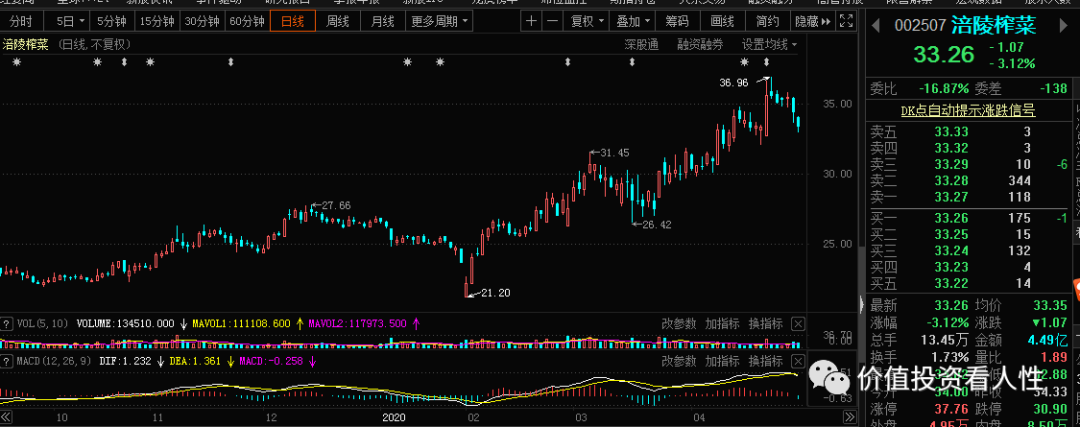Click the 27.66 price label on chart
The image size is (1080, 427).
point(336,205)
